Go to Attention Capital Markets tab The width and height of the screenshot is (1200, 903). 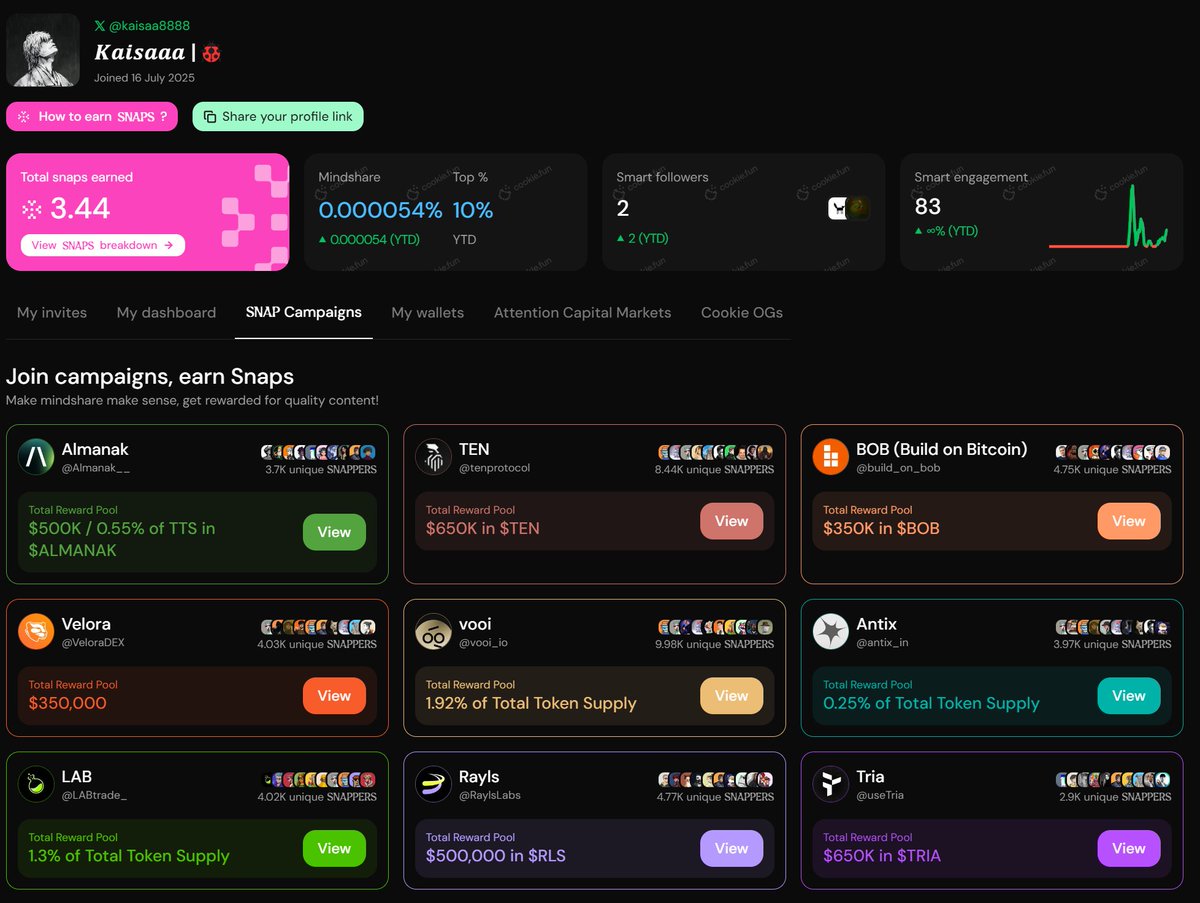[x=582, y=313]
